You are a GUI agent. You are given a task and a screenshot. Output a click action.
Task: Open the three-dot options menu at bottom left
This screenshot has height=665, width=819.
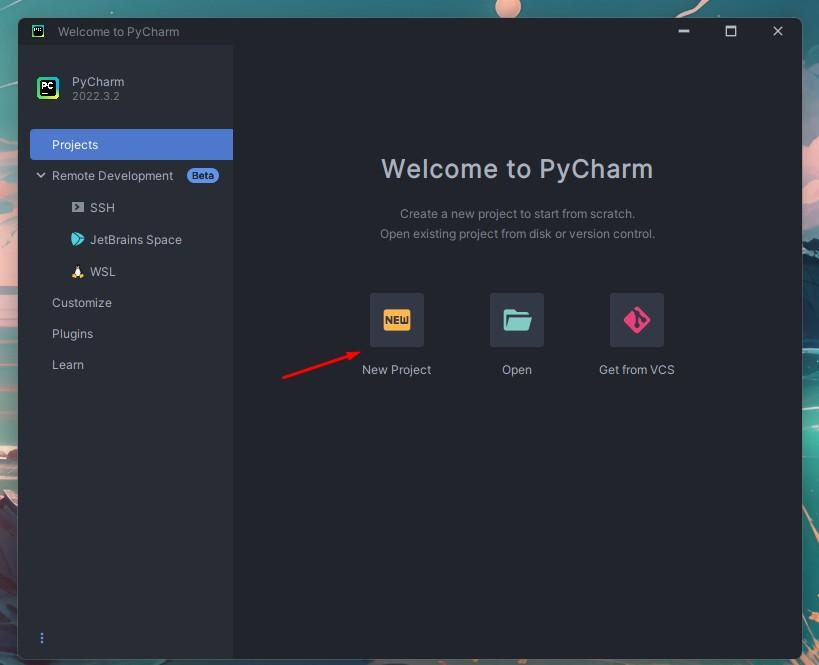[42, 638]
